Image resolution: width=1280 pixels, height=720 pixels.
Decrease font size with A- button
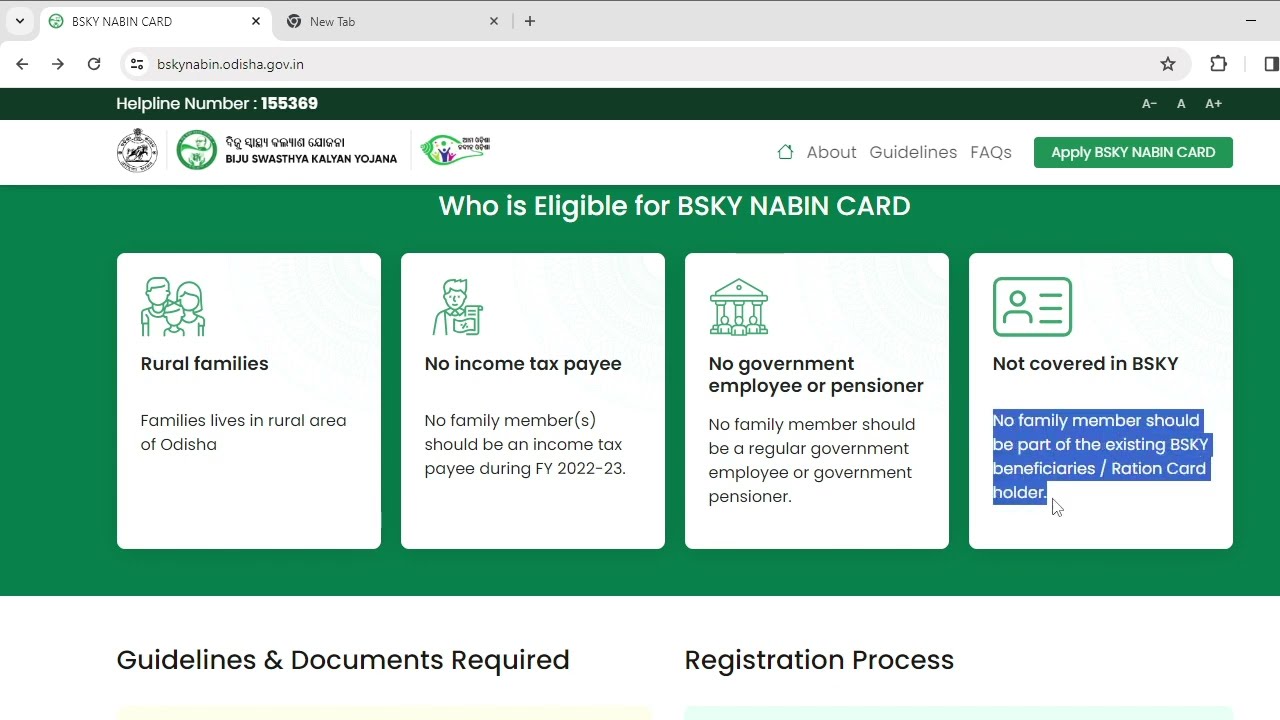[x=1149, y=104]
